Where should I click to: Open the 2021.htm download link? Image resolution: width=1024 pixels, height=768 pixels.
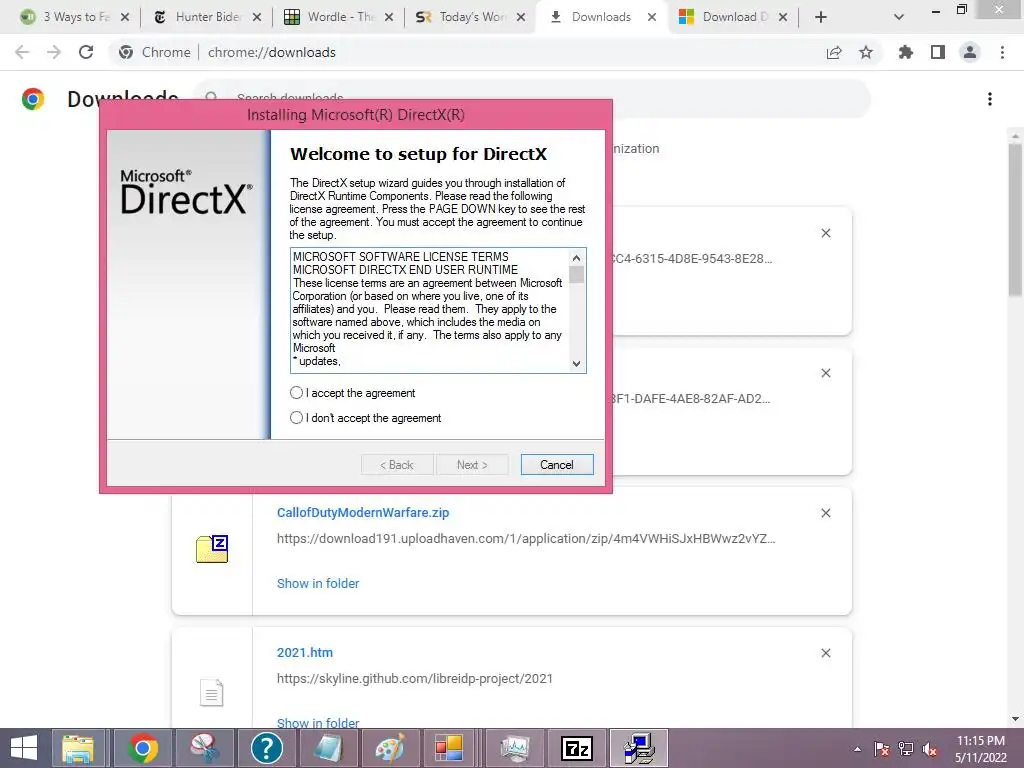304,652
